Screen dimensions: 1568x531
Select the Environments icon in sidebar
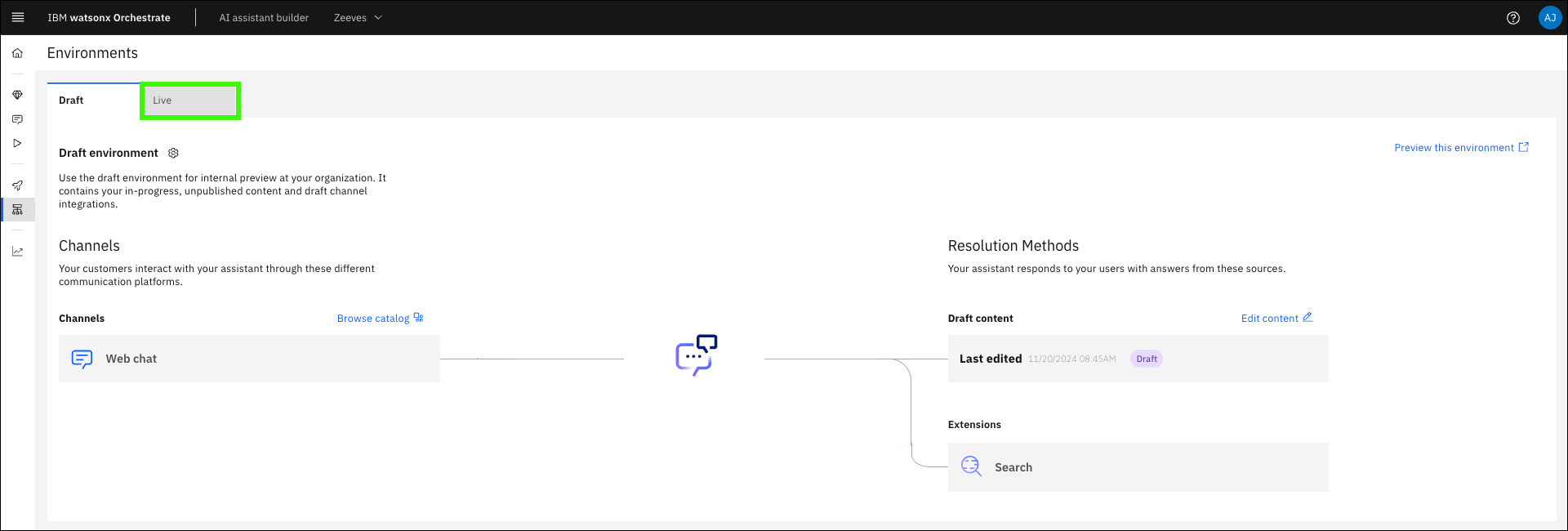tap(17, 210)
